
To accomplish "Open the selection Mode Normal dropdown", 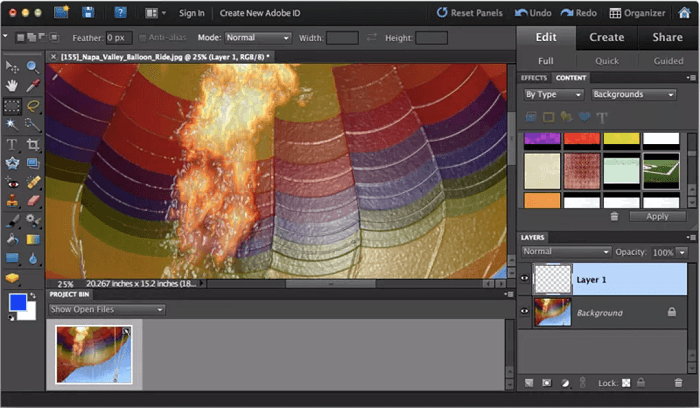I will coord(258,38).
